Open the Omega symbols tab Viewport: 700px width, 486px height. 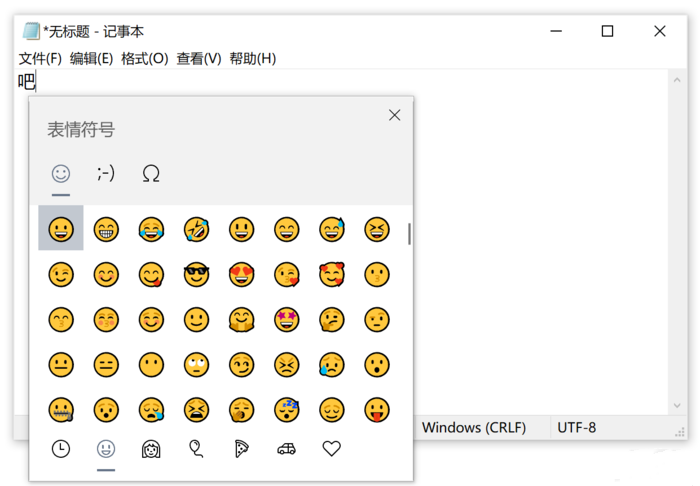151,173
